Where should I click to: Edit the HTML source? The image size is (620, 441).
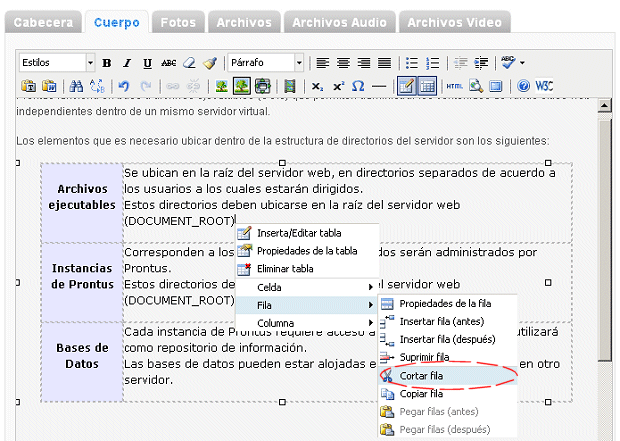tap(454, 86)
